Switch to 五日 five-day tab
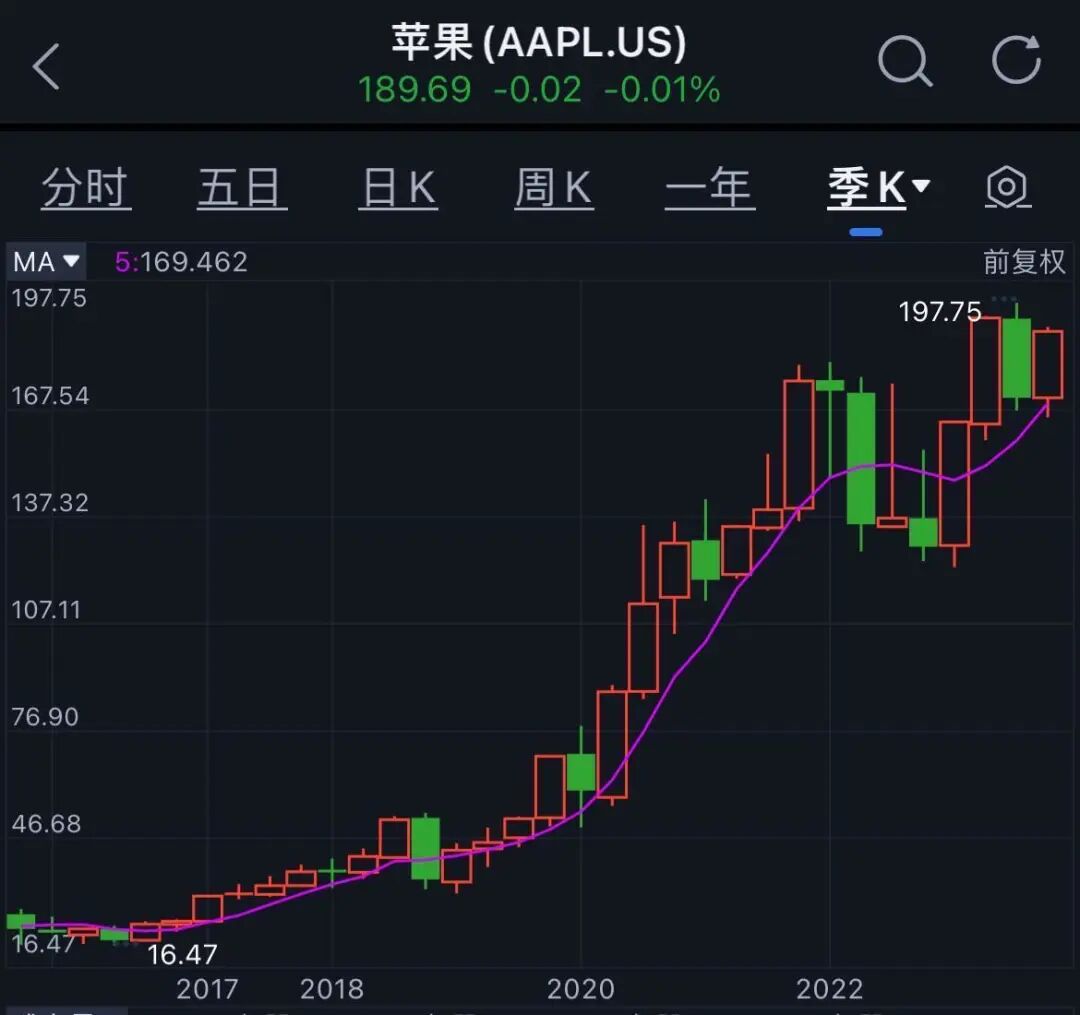 241,187
